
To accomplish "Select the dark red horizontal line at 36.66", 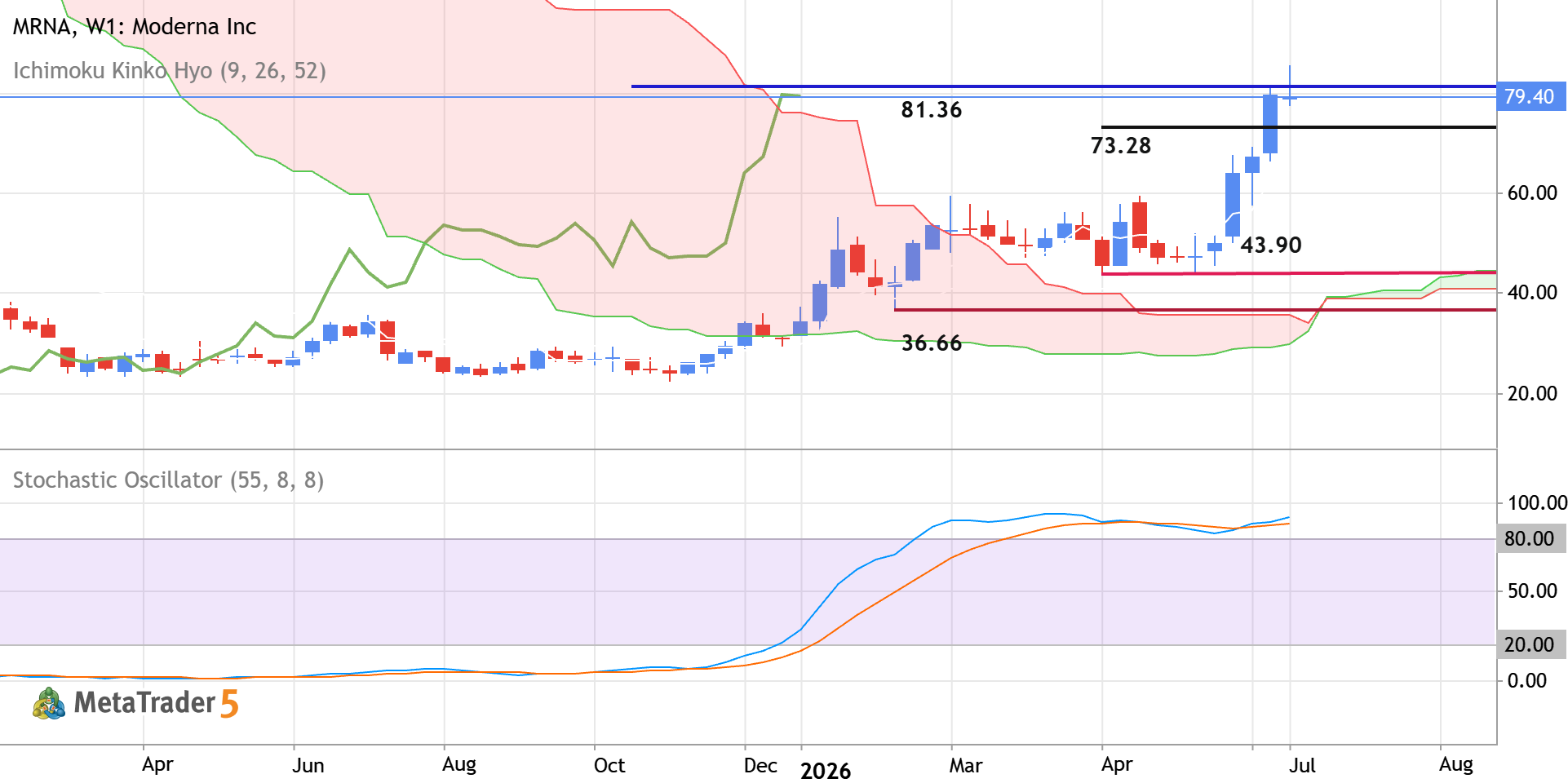I will (x=1195, y=310).
